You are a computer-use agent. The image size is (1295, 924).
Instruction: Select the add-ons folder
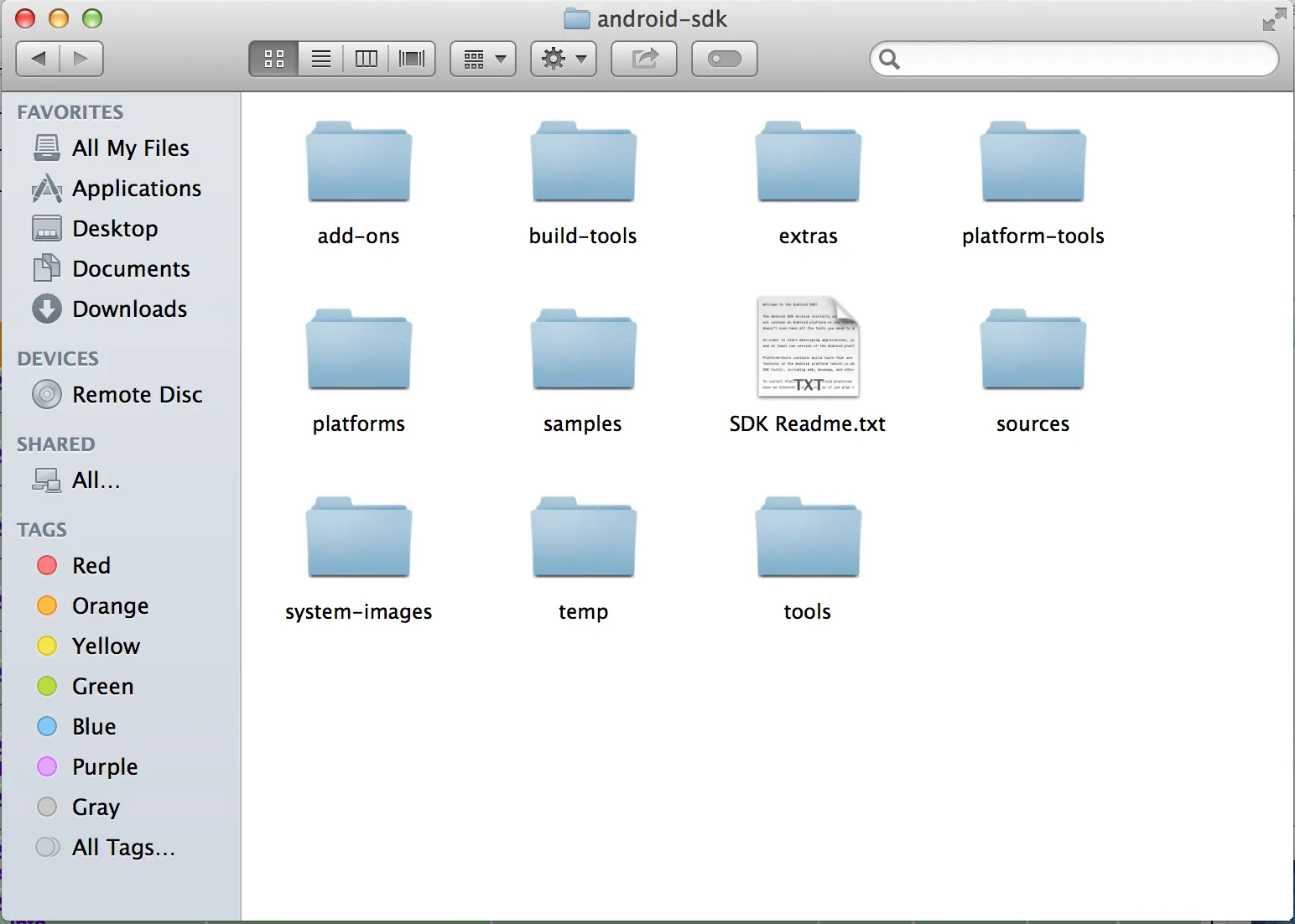[x=359, y=162]
